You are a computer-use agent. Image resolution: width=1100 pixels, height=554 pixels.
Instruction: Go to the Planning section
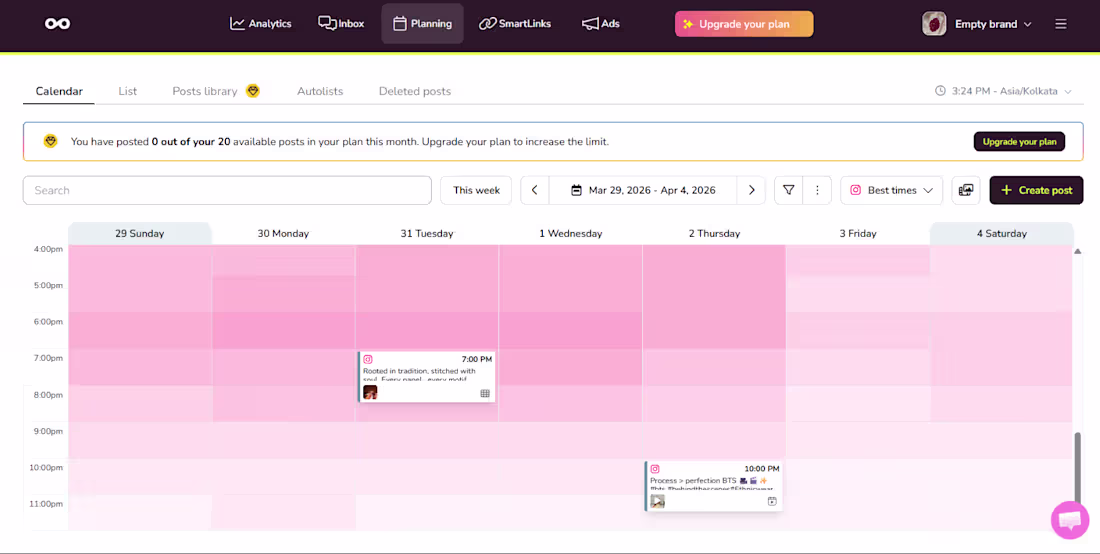(x=422, y=24)
